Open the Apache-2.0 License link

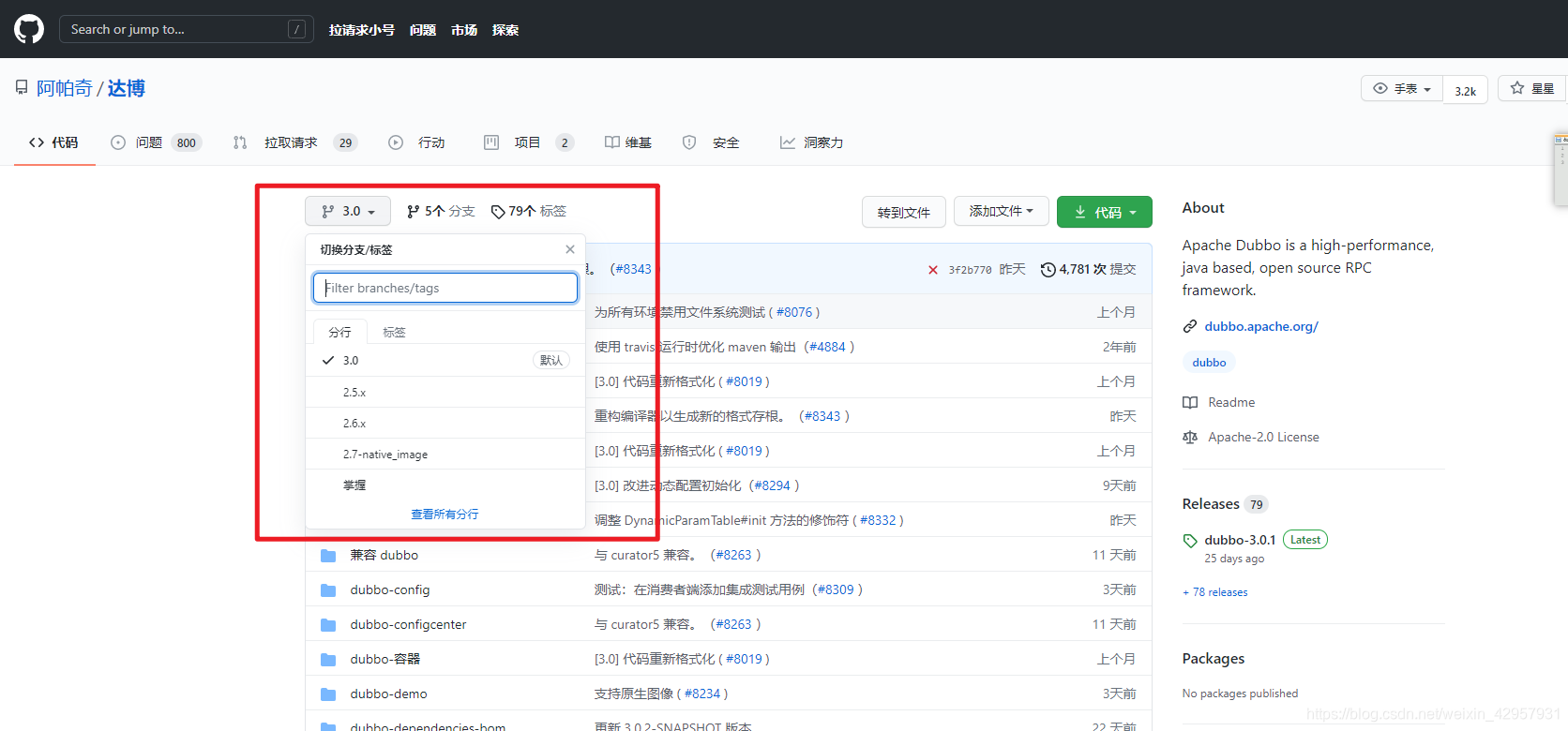click(x=1263, y=437)
